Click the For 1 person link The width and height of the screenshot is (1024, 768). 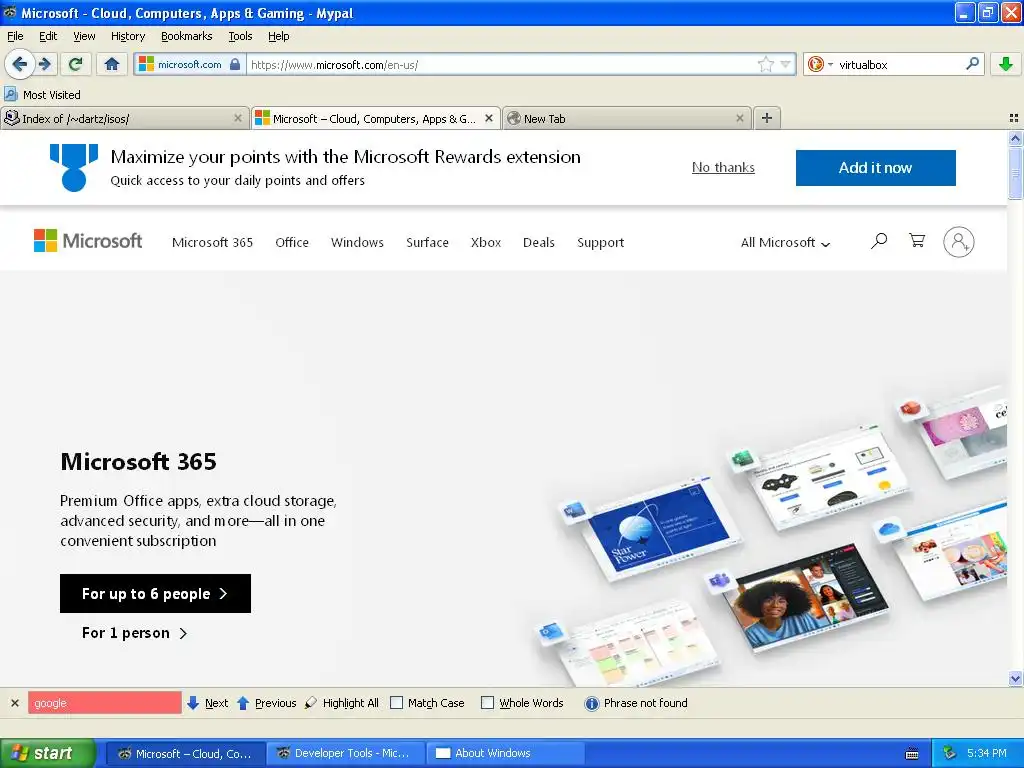click(x=134, y=633)
